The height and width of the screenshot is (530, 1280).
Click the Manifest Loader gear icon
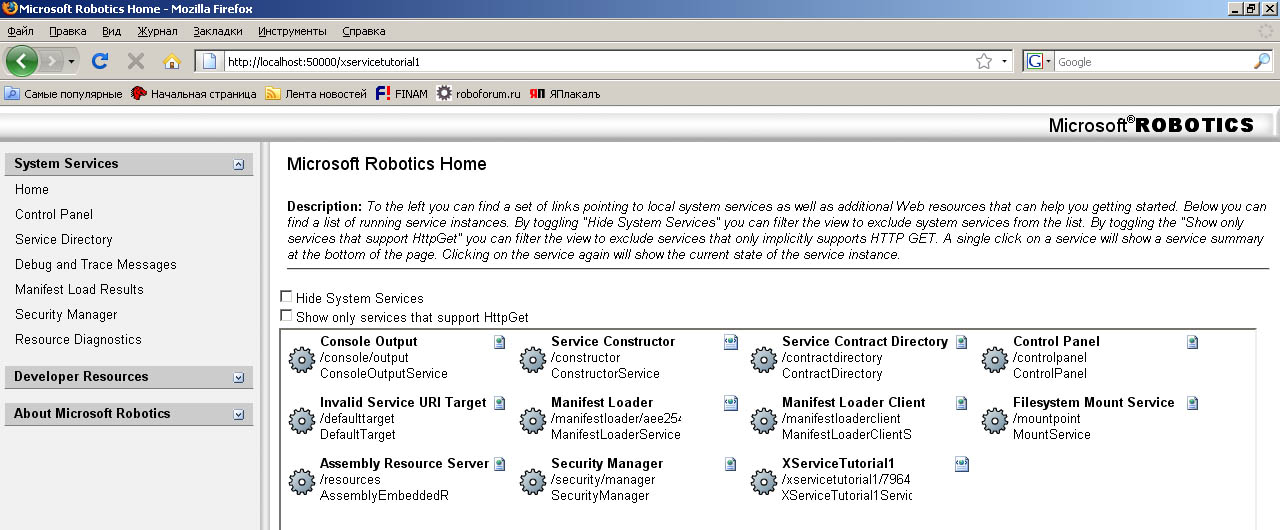point(533,420)
